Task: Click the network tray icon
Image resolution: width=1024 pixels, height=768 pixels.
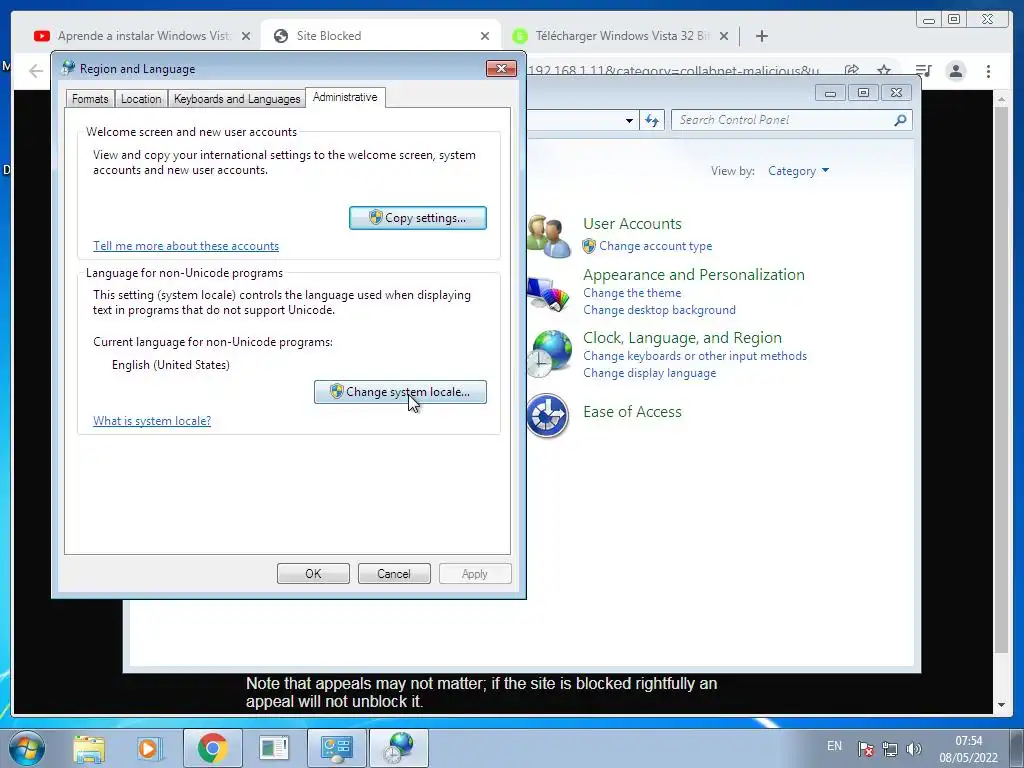Action: tap(889, 749)
